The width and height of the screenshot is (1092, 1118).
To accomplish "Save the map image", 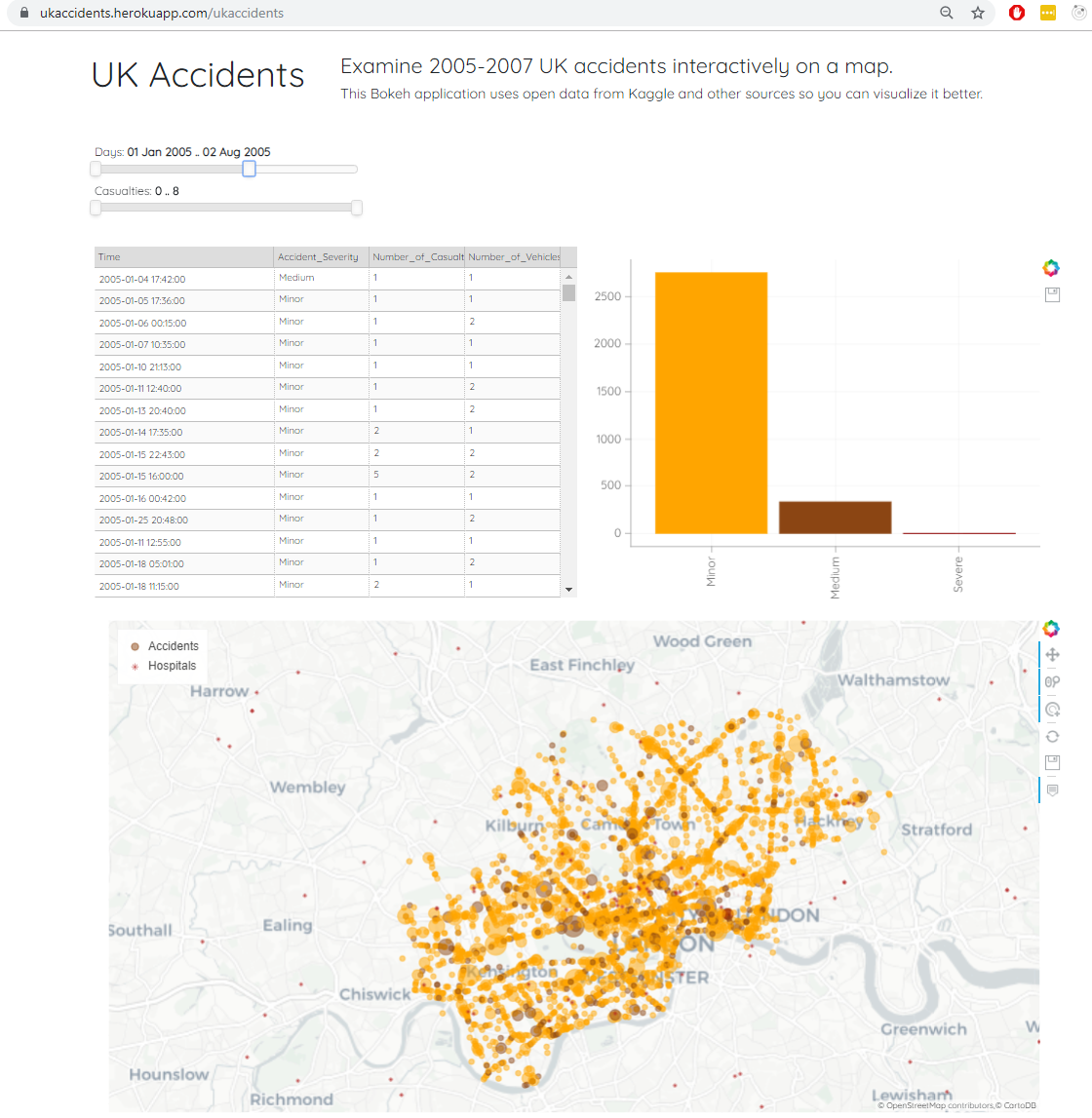I will (x=1052, y=763).
